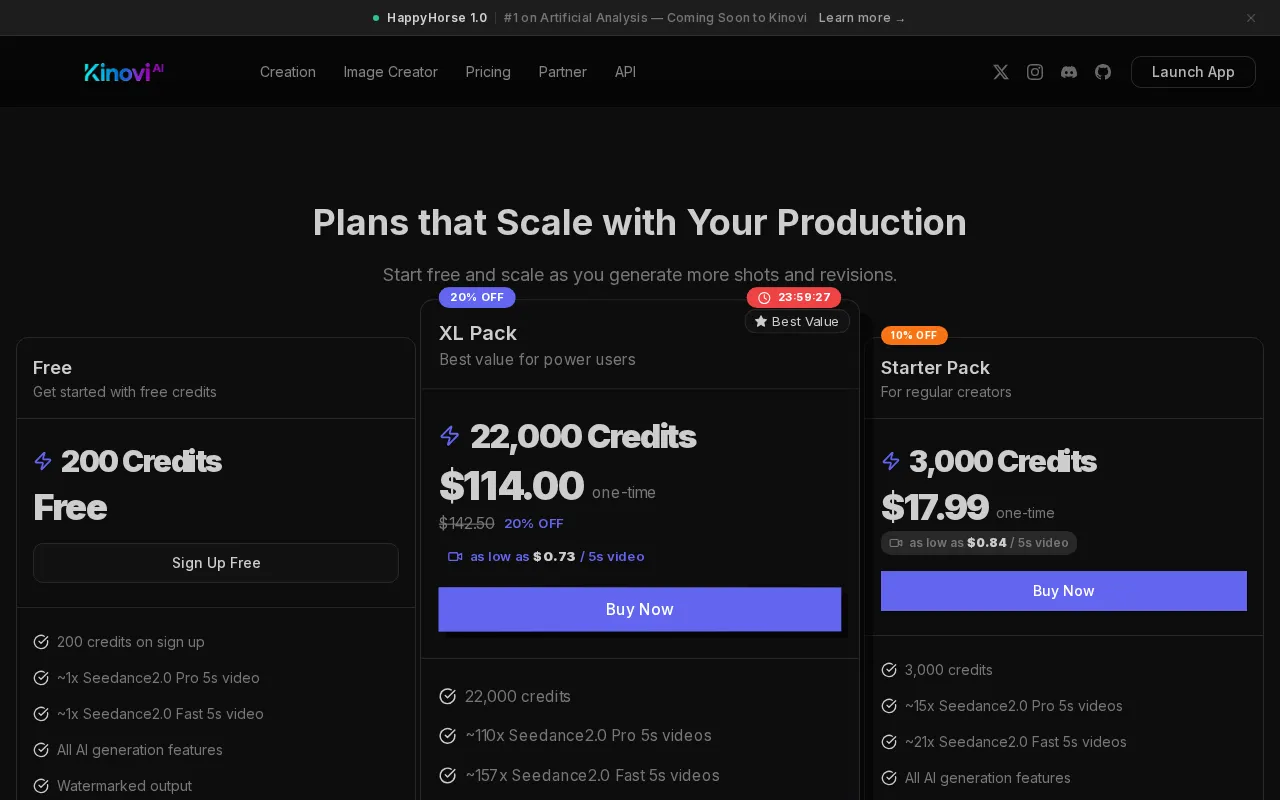This screenshot has height=800, width=1280.
Task: Click checkmark beside ~1x Seedance2.0 Fast 5s video
Action: [41, 714]
